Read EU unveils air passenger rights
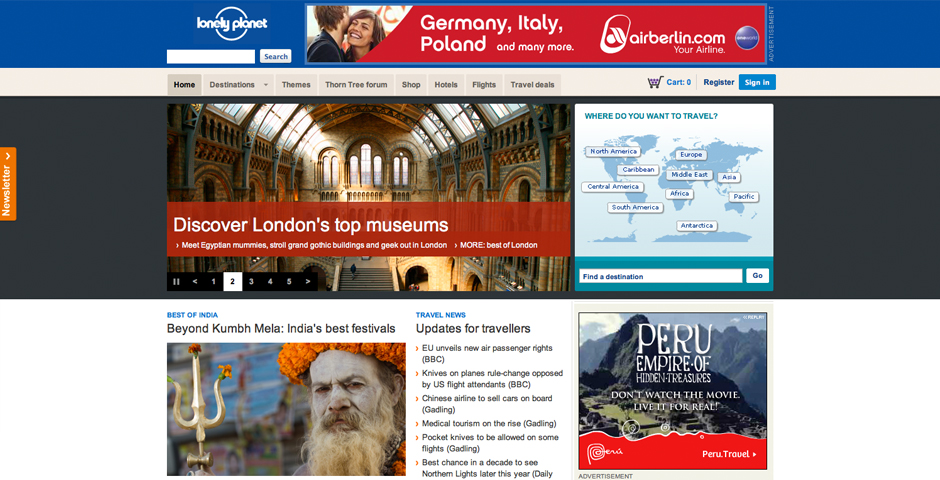940x480 pixels. click(487, 354)
